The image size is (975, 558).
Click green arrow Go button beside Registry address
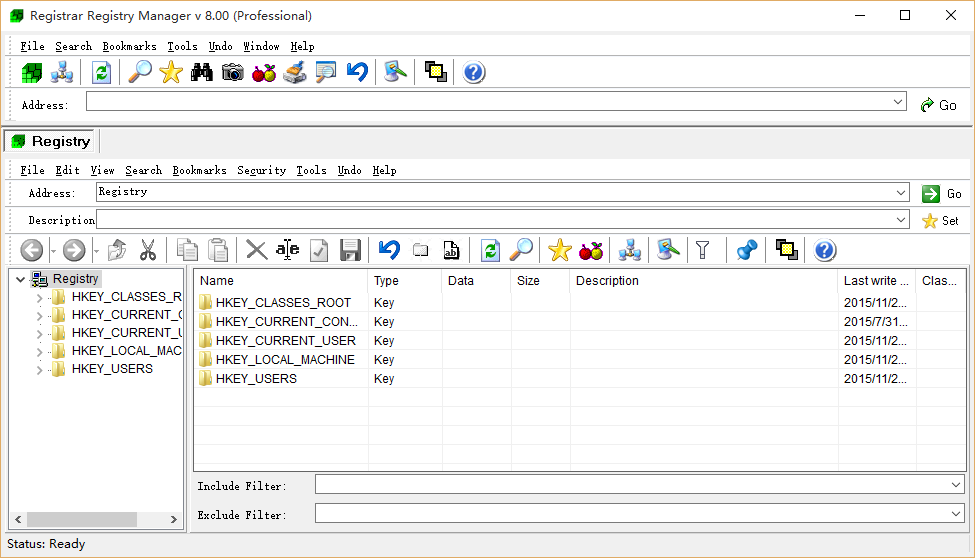tap(941, 194)
